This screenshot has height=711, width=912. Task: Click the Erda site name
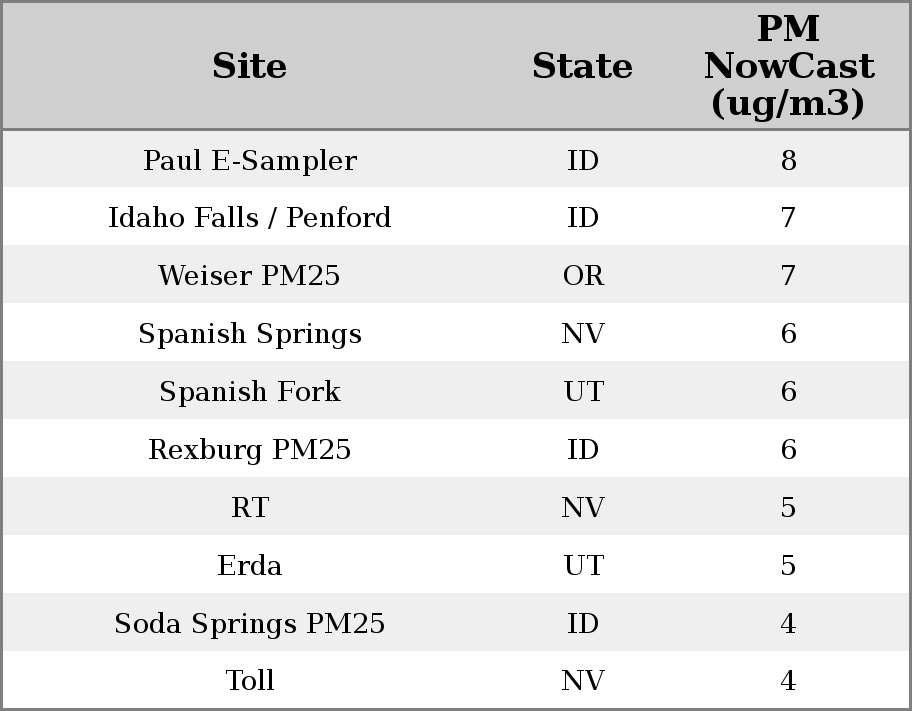tap(250, 566)
